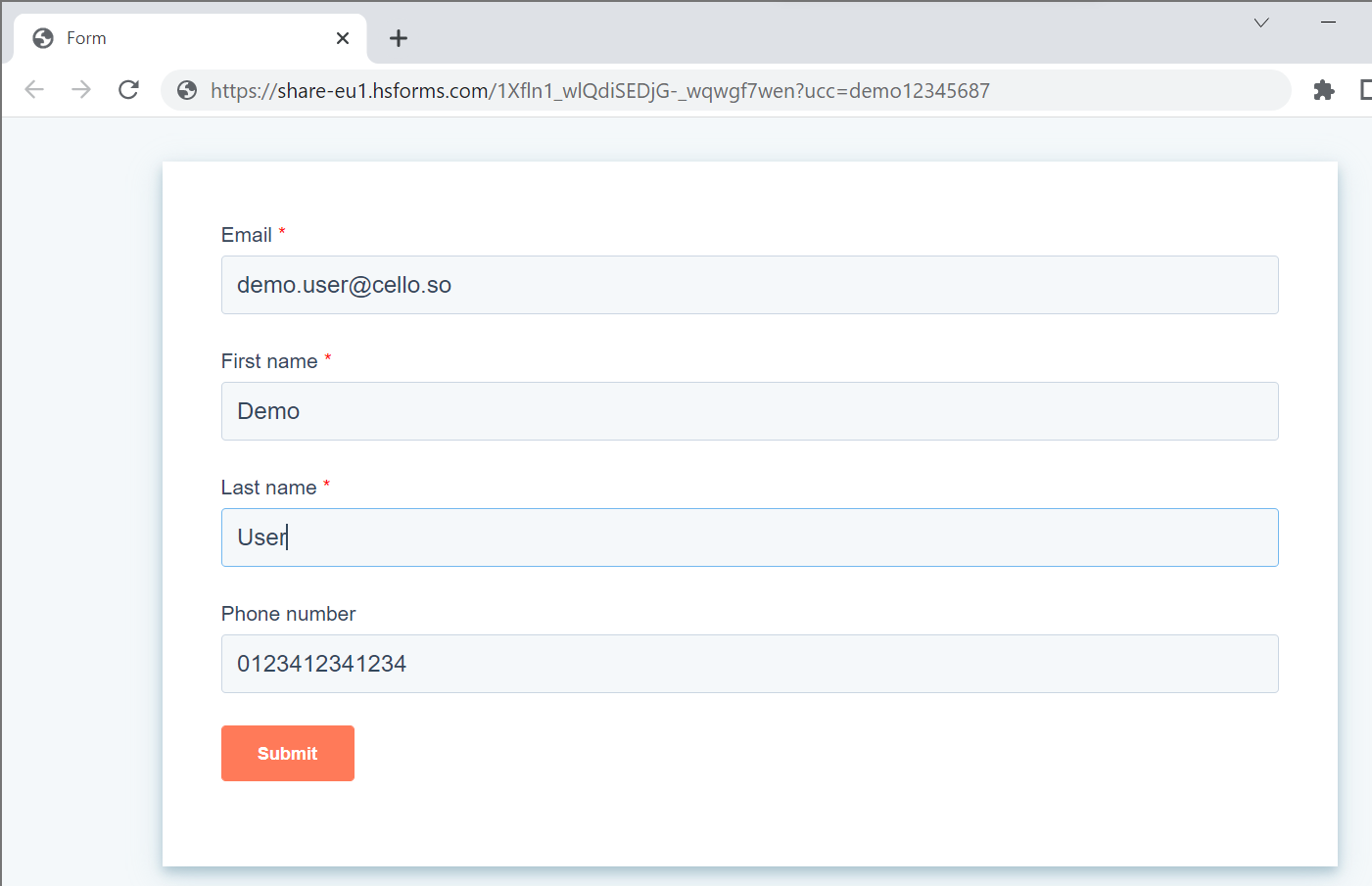Click the Phone number label

[x=288, y=614]
